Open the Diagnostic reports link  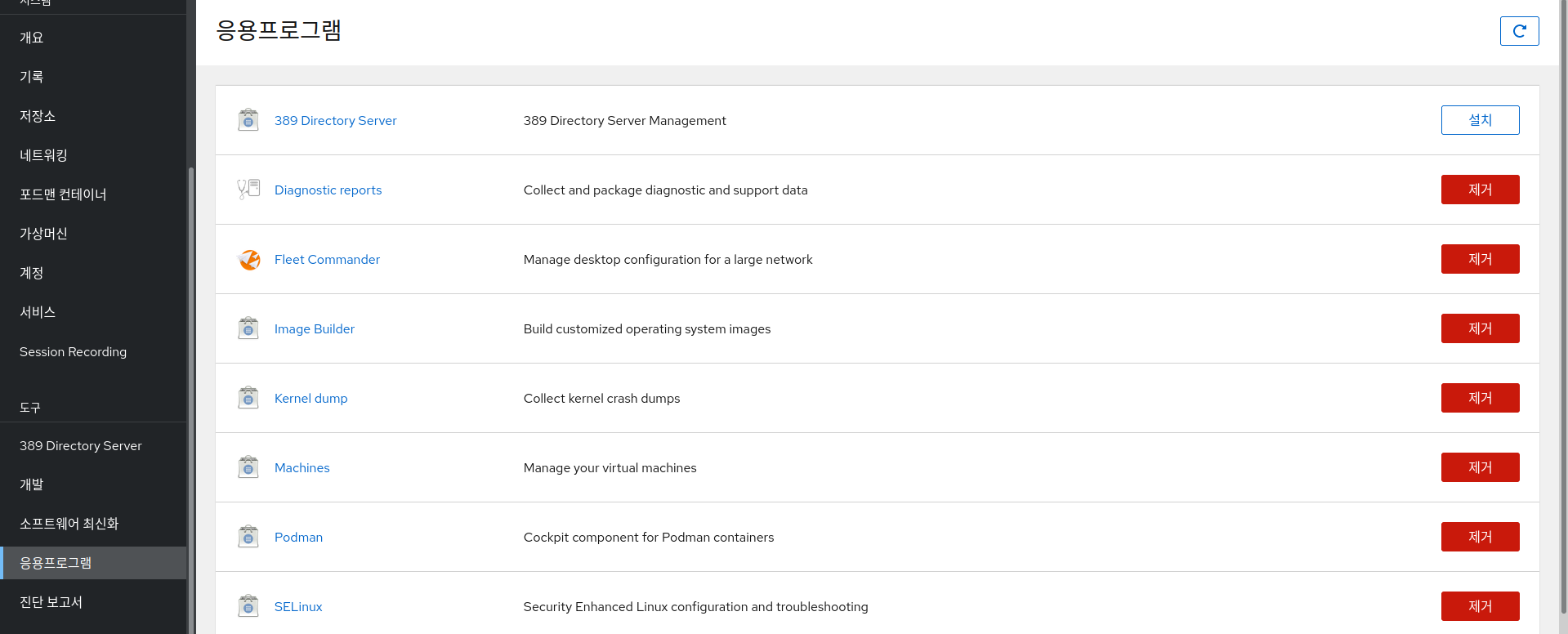pyautogui.click(x=328, y=190)
